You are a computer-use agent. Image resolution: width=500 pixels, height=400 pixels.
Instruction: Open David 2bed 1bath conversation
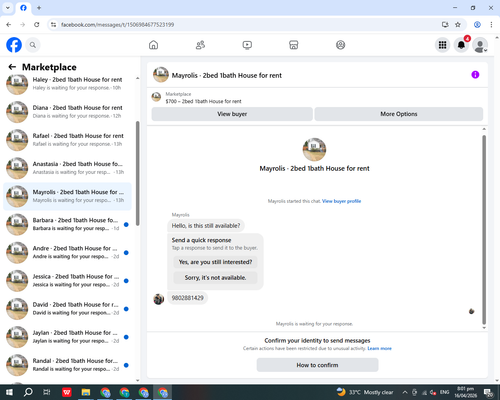(68, 309)
